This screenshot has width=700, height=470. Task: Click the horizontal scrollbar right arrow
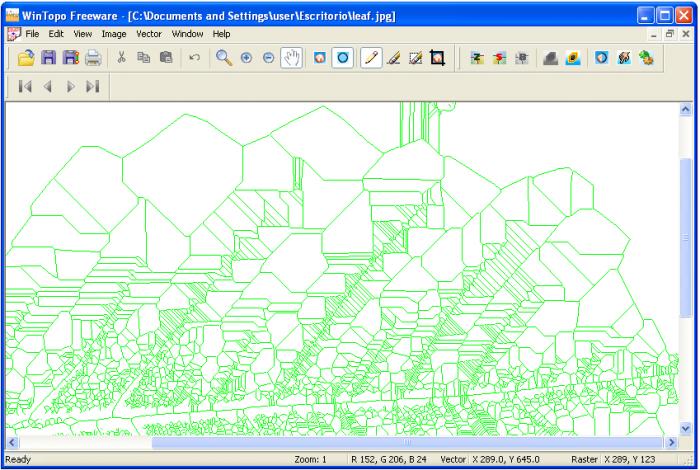coord(671,442)
